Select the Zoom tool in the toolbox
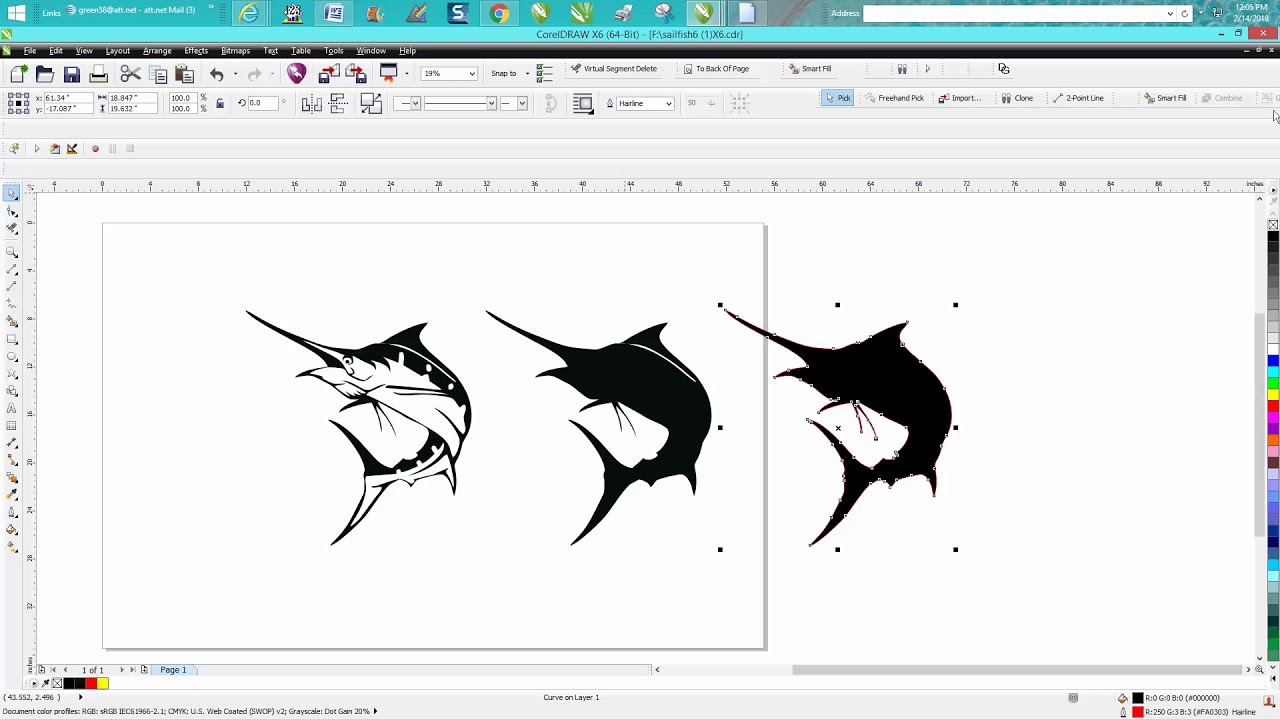1280x720 pixels. pyautogui.click(x=12, y=252)
